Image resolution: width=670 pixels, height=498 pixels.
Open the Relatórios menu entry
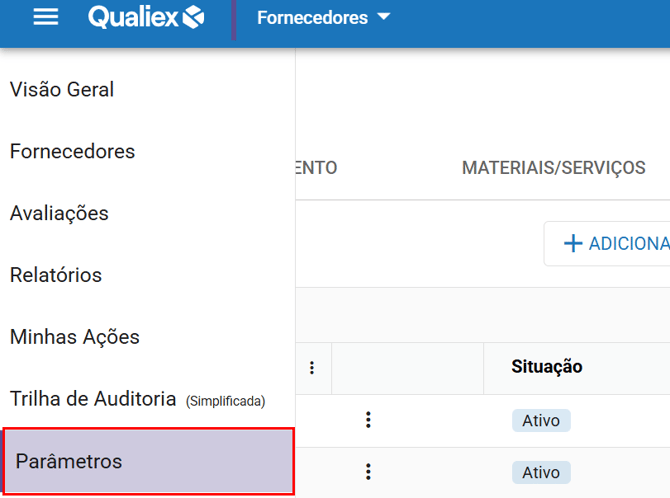56,275
